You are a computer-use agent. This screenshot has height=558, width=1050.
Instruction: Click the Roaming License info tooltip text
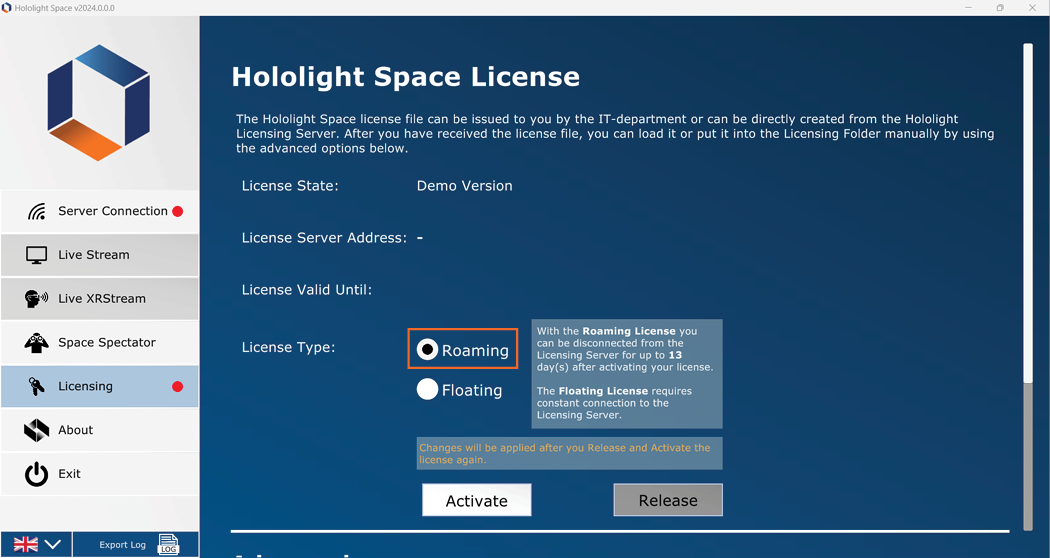627,373
